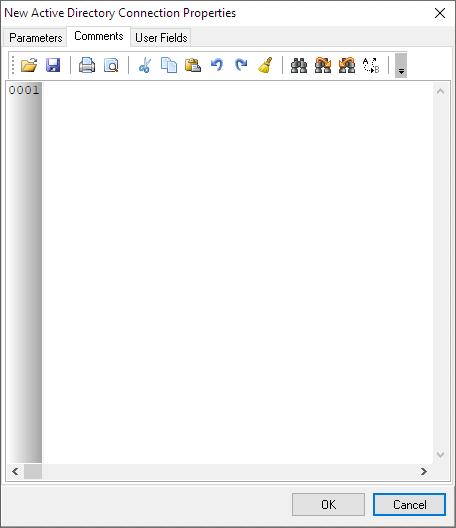Click in the comments text editor area
Viewport: 456px width, 528px height.
[x=237, y=273]
